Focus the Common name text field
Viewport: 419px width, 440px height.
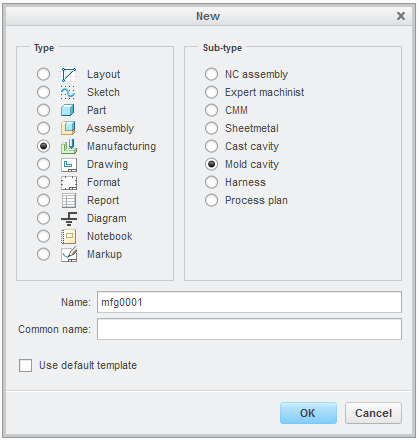(249, 329)
